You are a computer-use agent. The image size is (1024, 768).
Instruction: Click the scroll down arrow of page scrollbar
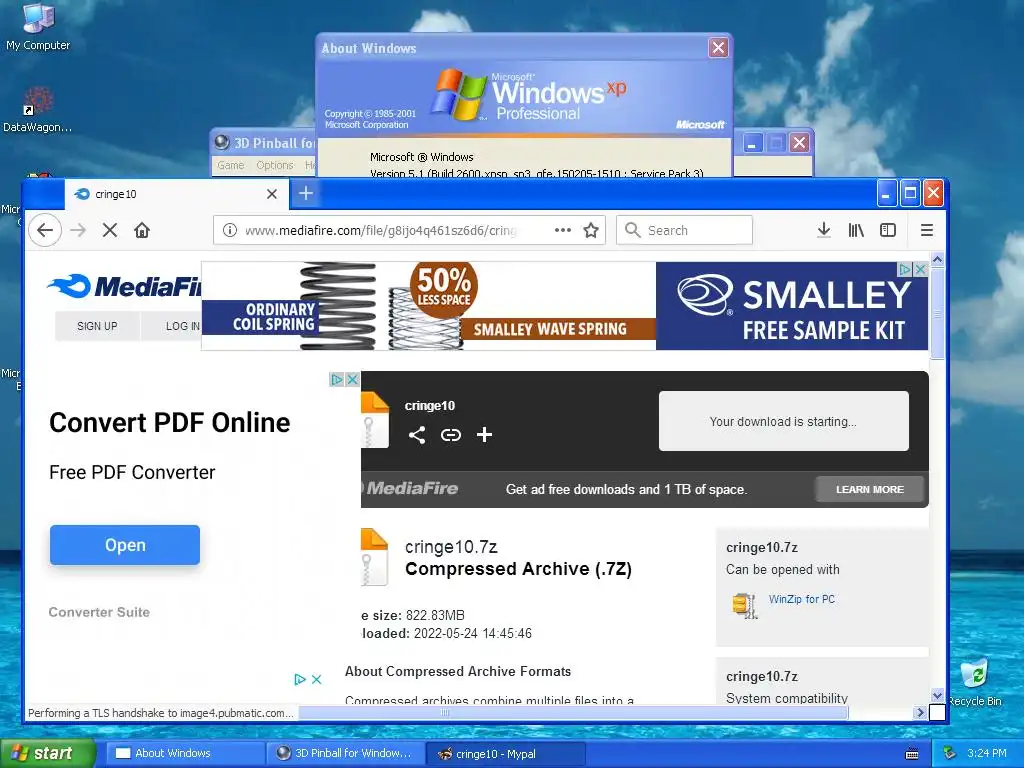[937, 696]
